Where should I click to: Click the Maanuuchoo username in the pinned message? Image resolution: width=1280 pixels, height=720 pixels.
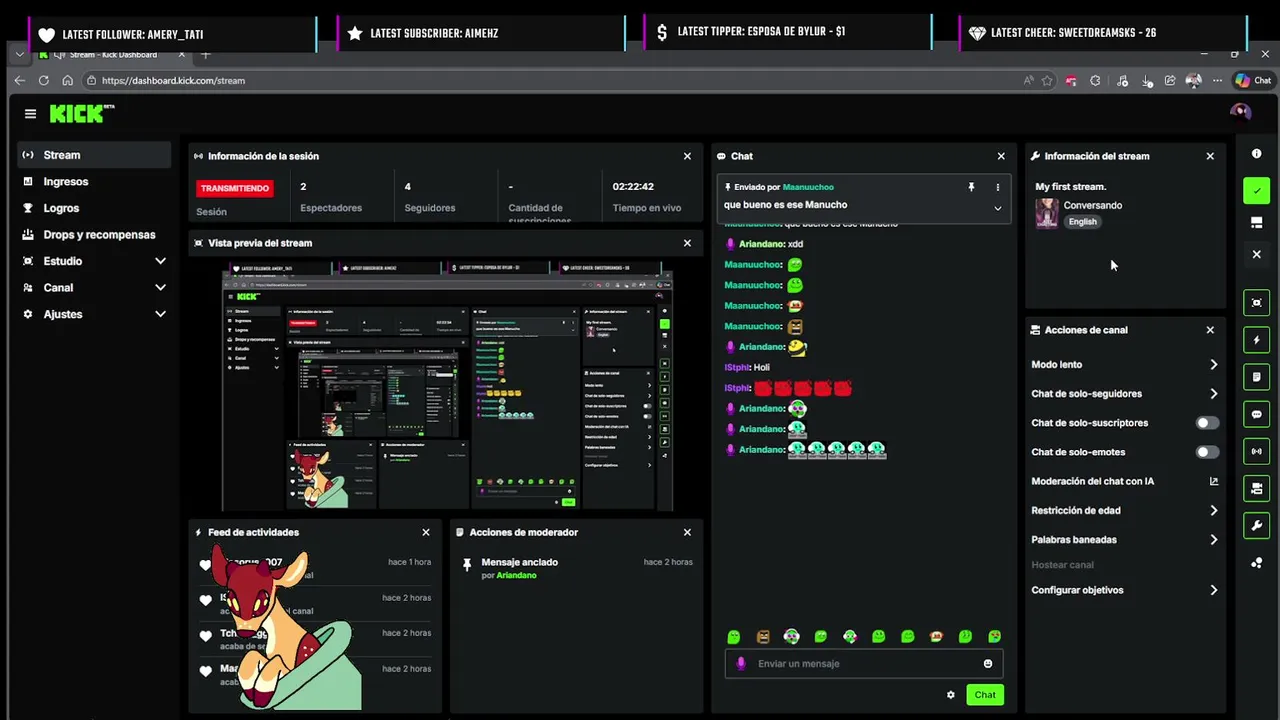pos(808,187)
